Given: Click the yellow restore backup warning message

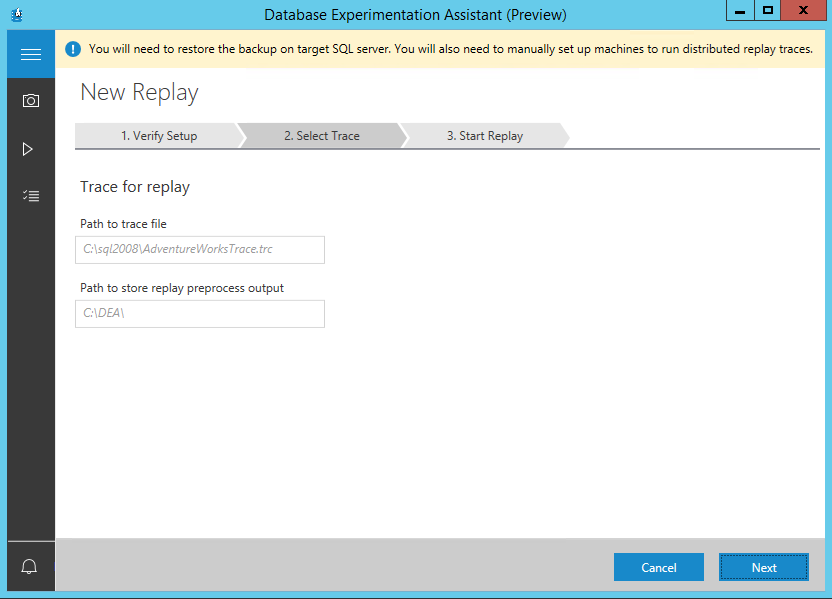Looking at the screenshot, I should (x=450, y=48).
